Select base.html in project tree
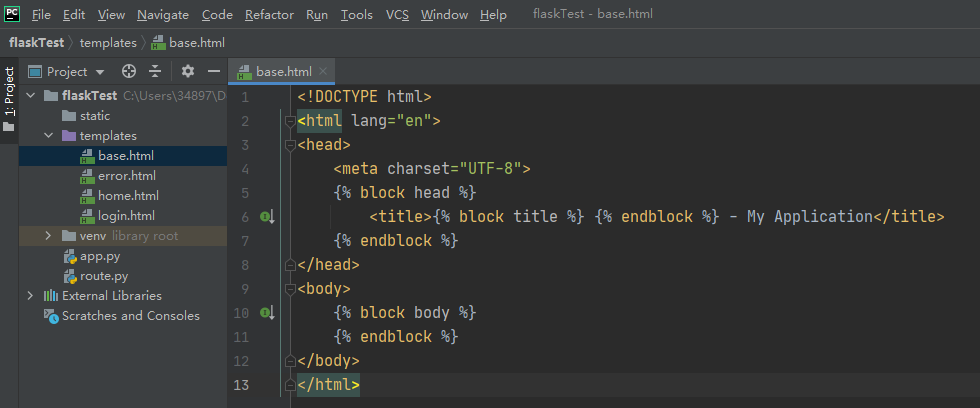Screen dimensions: 980x408 coord(123,156)
